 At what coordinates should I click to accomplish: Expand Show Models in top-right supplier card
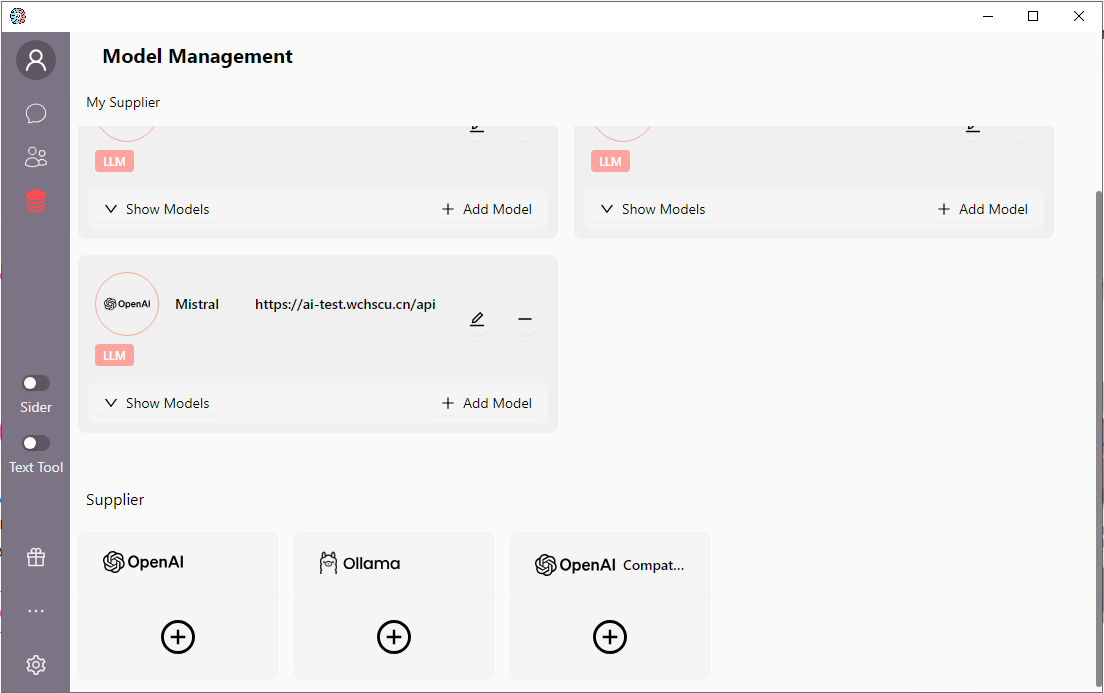coord(653,209)
